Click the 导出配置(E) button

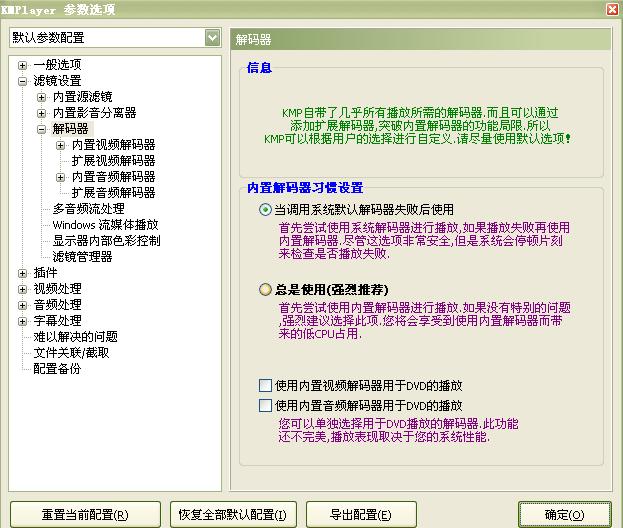pos(361,515)
